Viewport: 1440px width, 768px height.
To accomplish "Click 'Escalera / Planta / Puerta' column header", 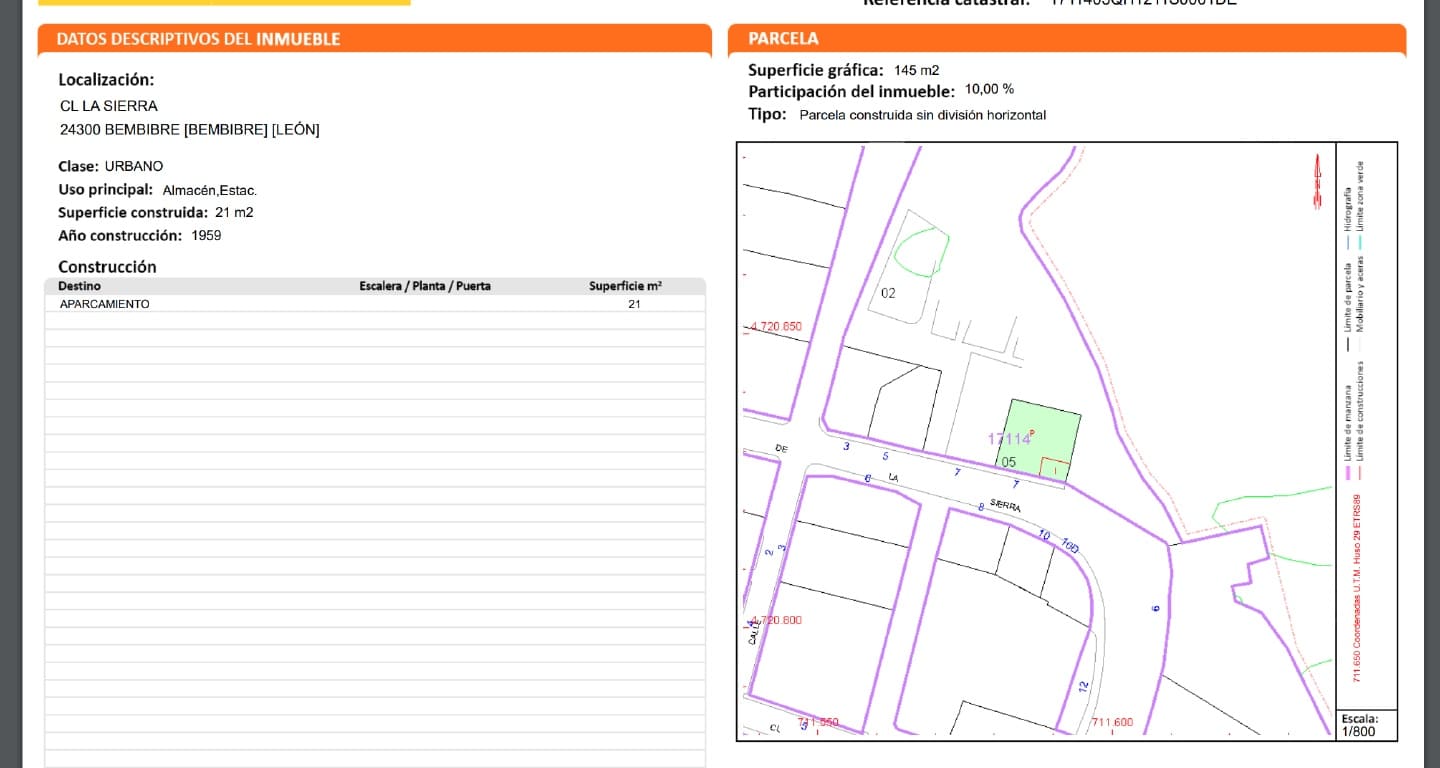I will [425, 286].
